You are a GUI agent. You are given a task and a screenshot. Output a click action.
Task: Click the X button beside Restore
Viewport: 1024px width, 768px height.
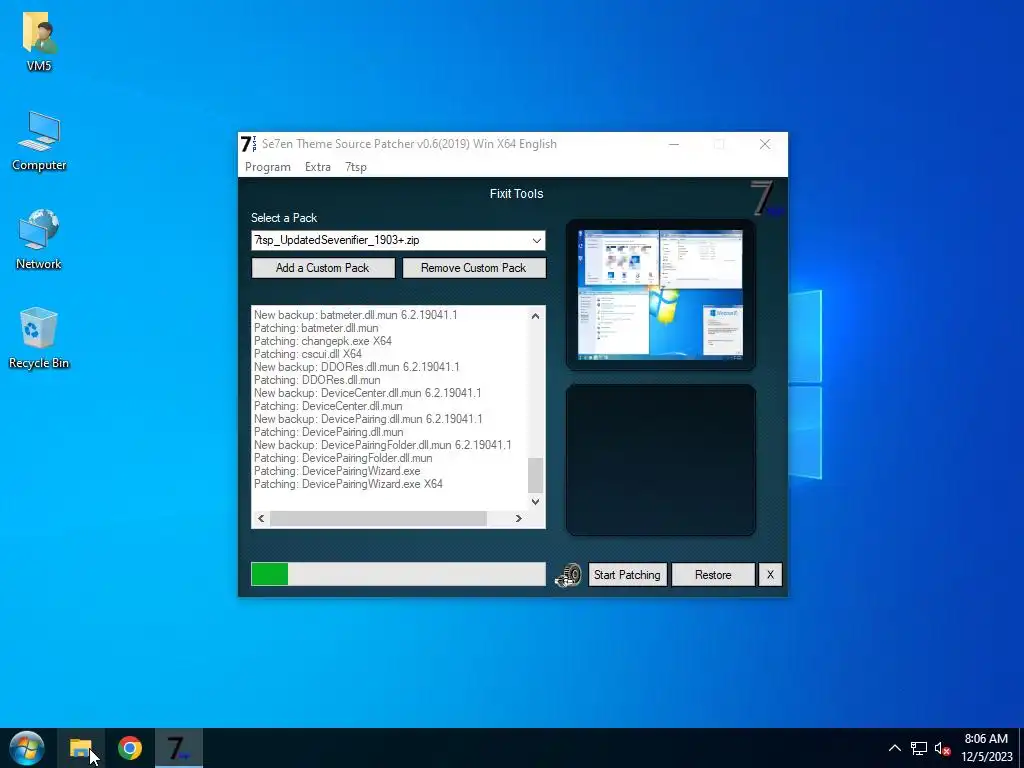(770, 575)
